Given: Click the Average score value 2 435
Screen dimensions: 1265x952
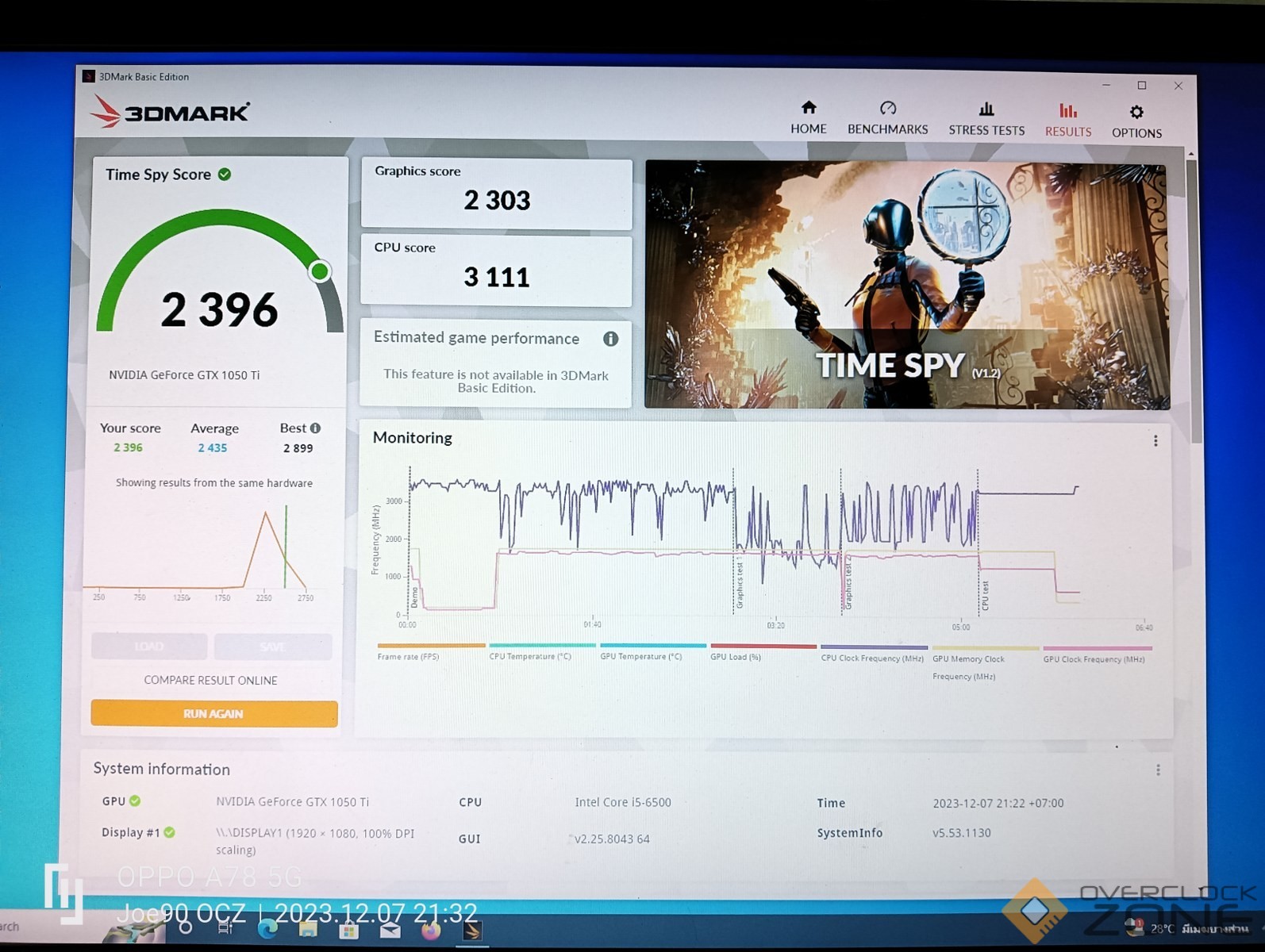Looking at the screenshot, I should (213, 448).
